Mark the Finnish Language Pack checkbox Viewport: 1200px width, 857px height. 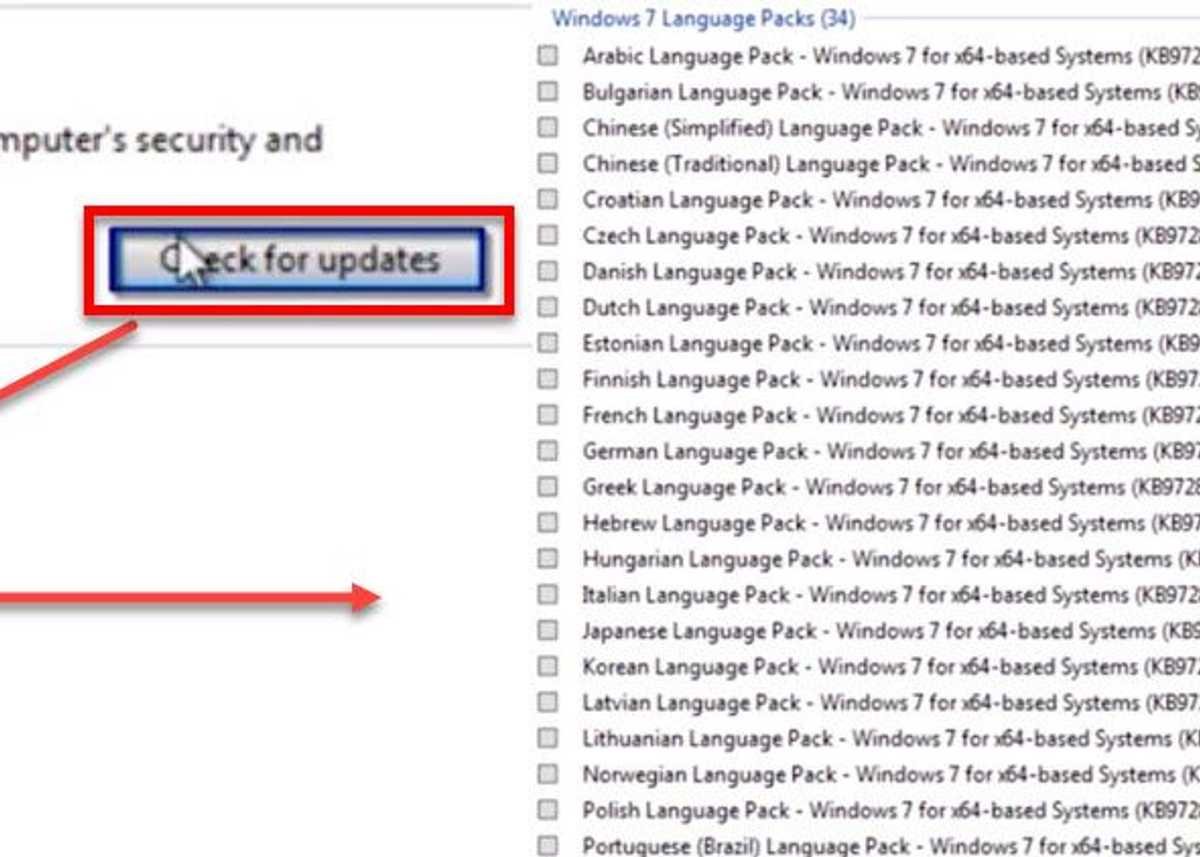tap(547, 379)
